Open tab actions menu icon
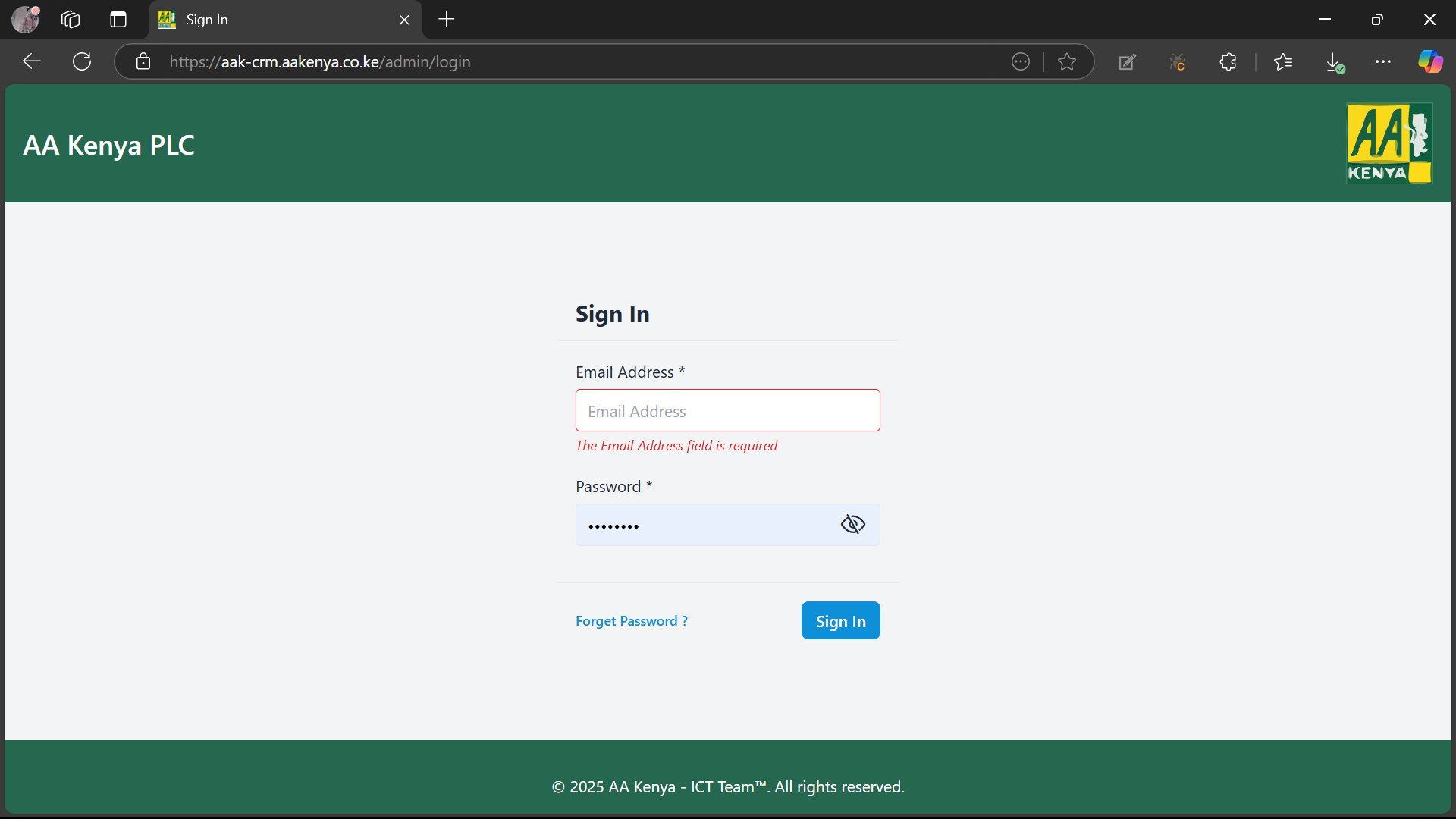The image size is (1456, 819). [x=118, y=20]
